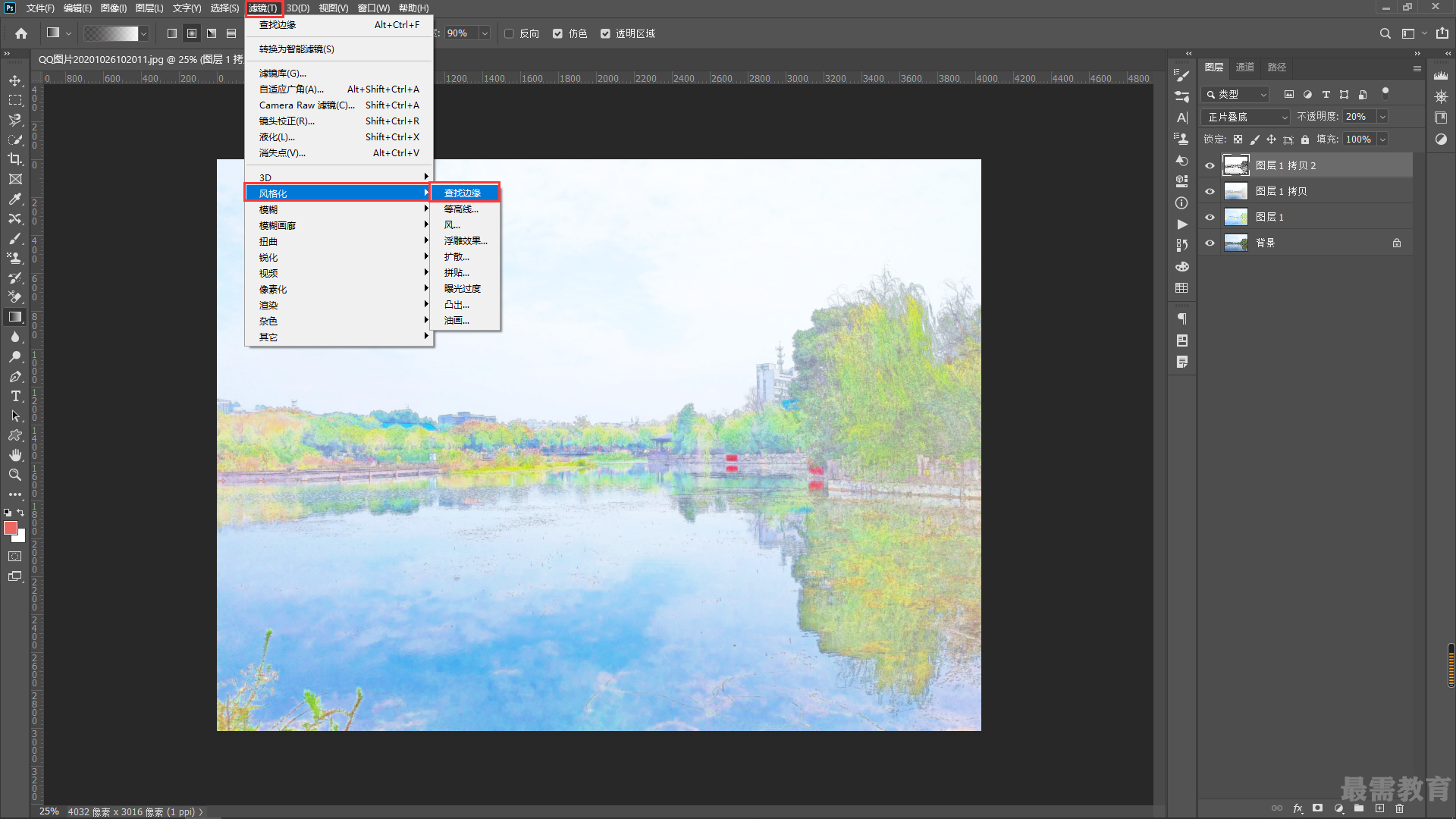Viewport: 1456px width, 819px height.
Task: Switch to the 路径 tab
Action: [x=1277, y=67]
